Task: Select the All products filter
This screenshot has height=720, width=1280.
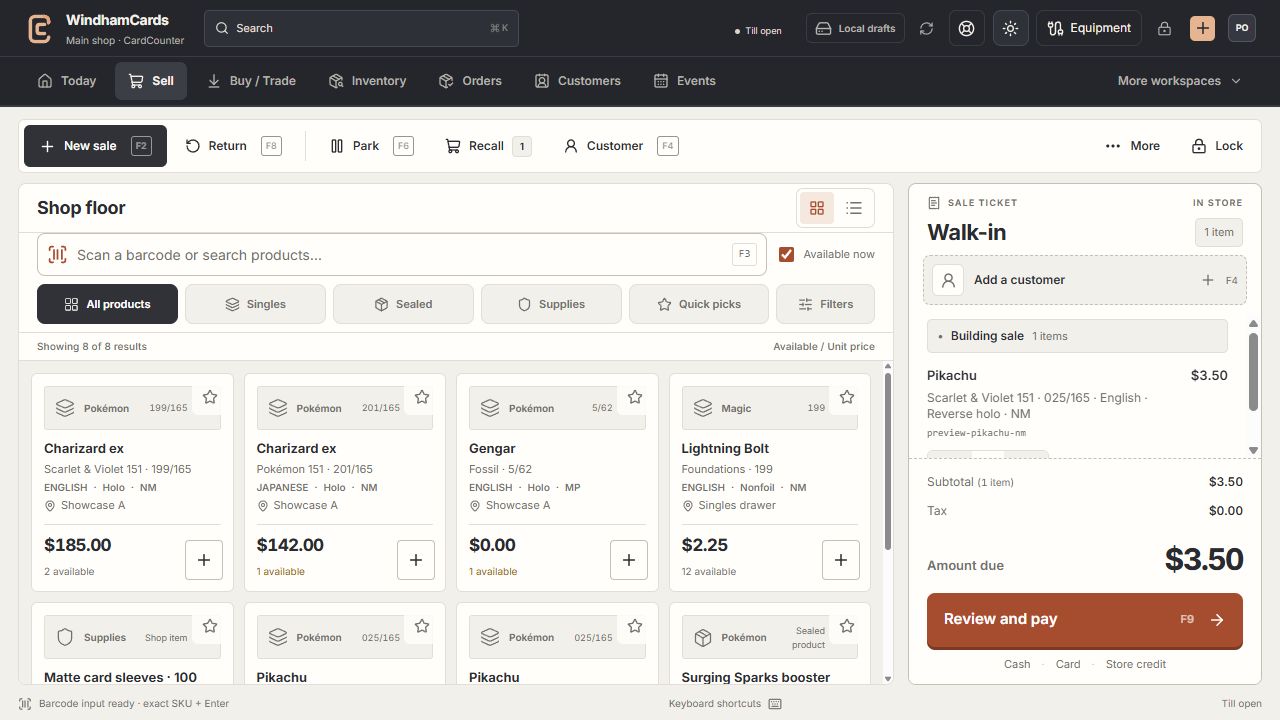Action: point(107,304)
